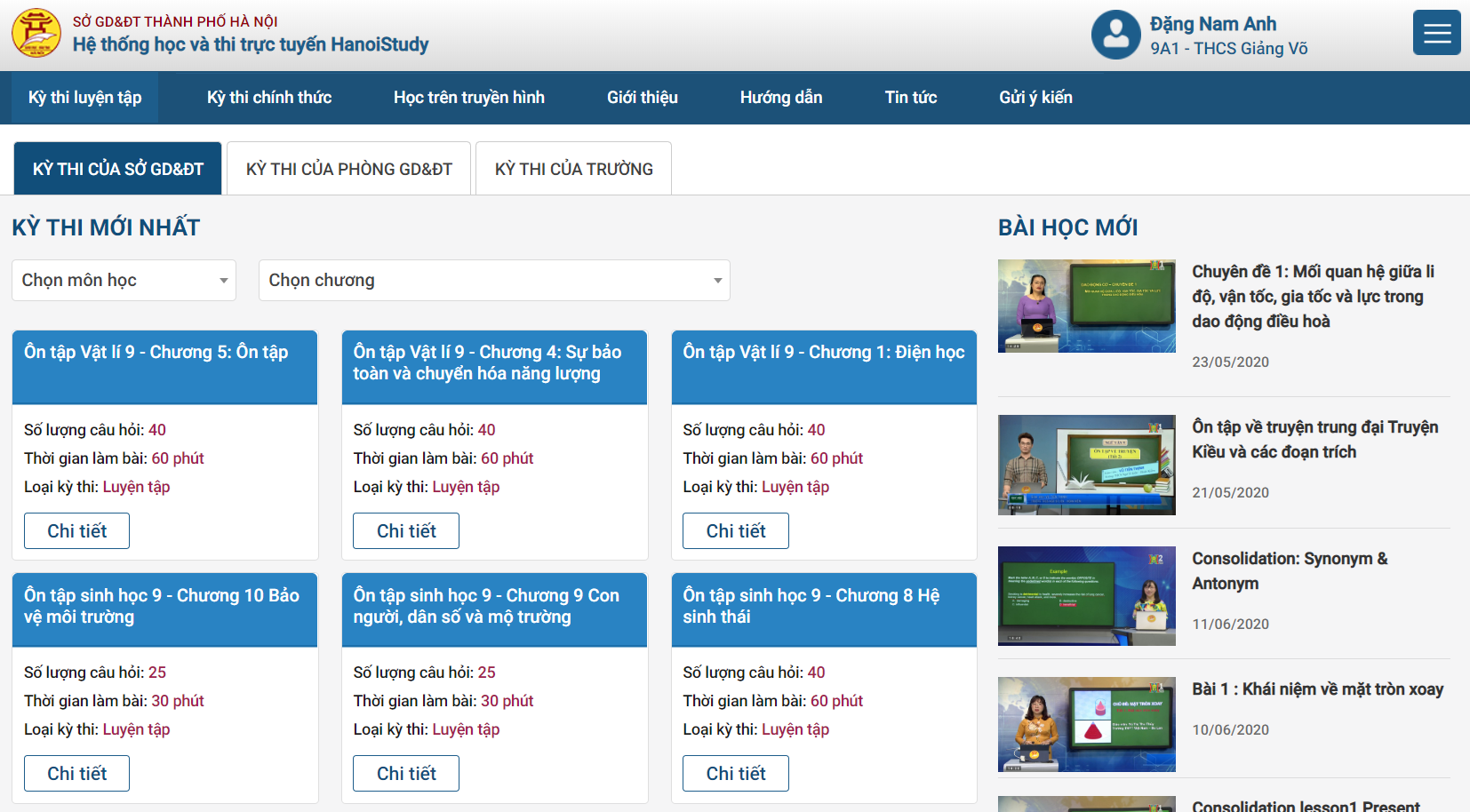The image size is (1470, 812).
Task: Open thumbnail of Synonym & Antonym lesson
Action: tap(1087, 596)
